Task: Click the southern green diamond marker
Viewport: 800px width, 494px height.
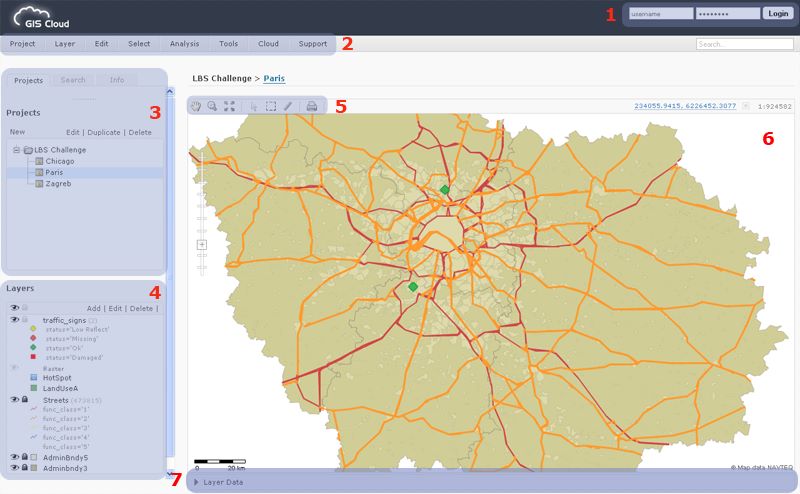Action: tap(413, 287)
